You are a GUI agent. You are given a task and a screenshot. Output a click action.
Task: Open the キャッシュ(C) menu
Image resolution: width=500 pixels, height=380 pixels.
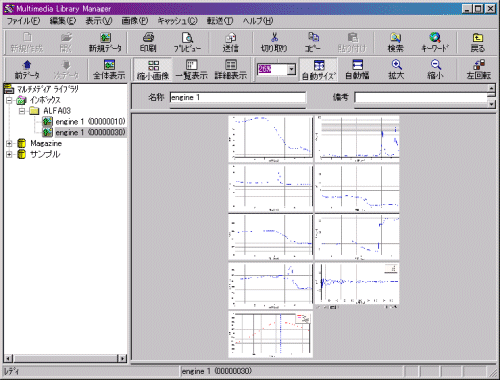pyautogui.click(x=177, y=21)
